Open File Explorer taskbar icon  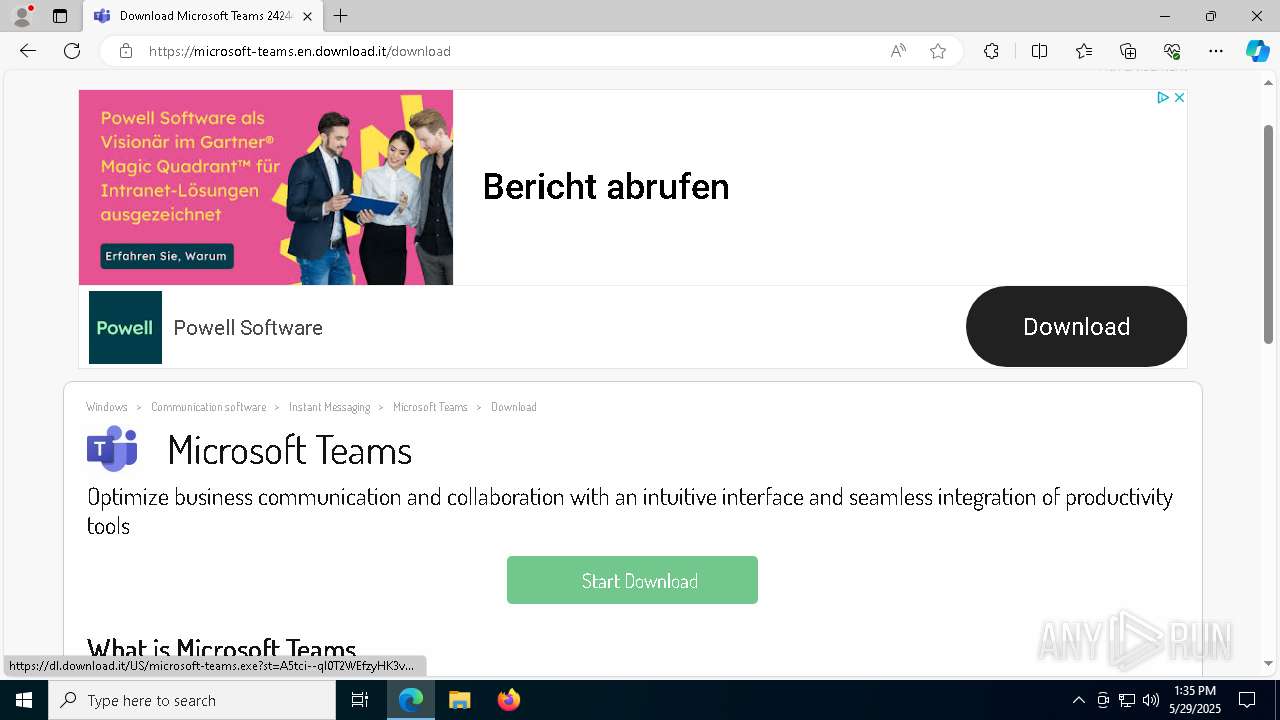(460, 700)
